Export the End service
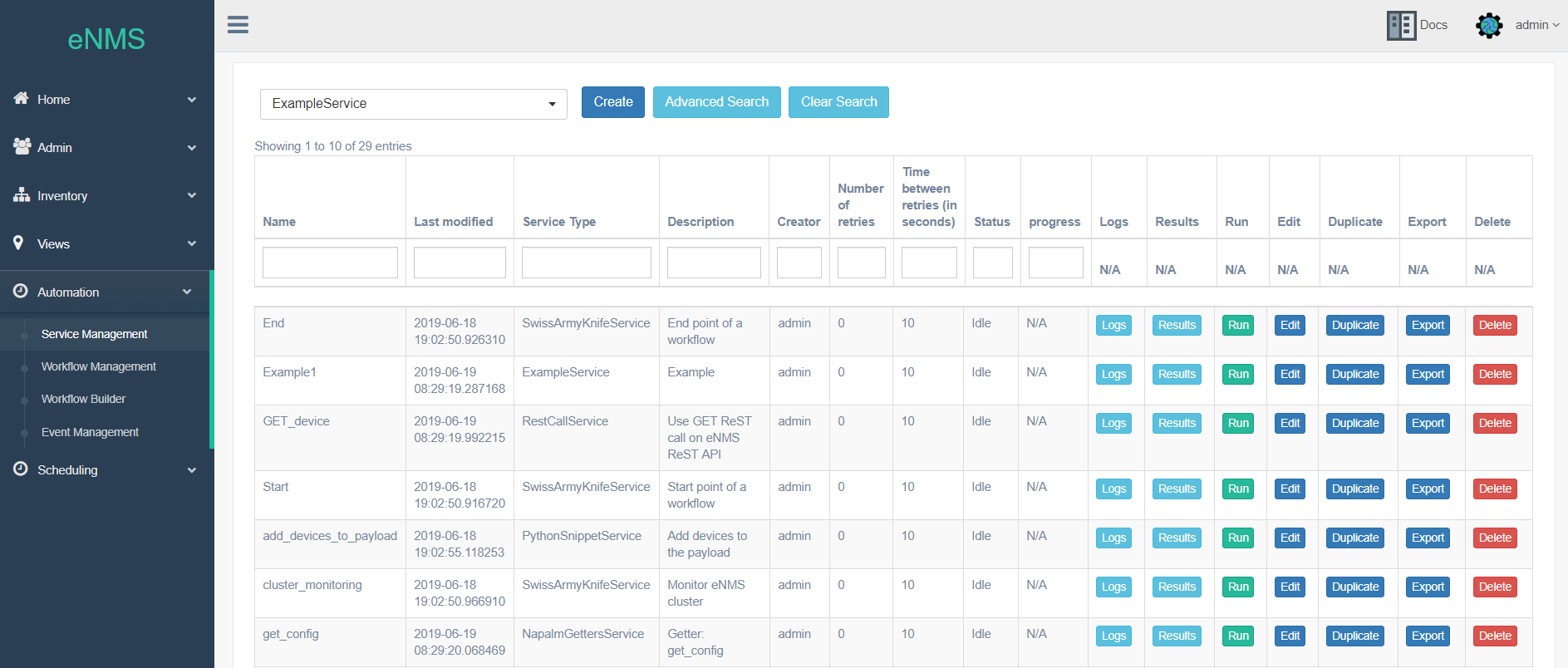The image size is (1568, 668). point(1428,326)
